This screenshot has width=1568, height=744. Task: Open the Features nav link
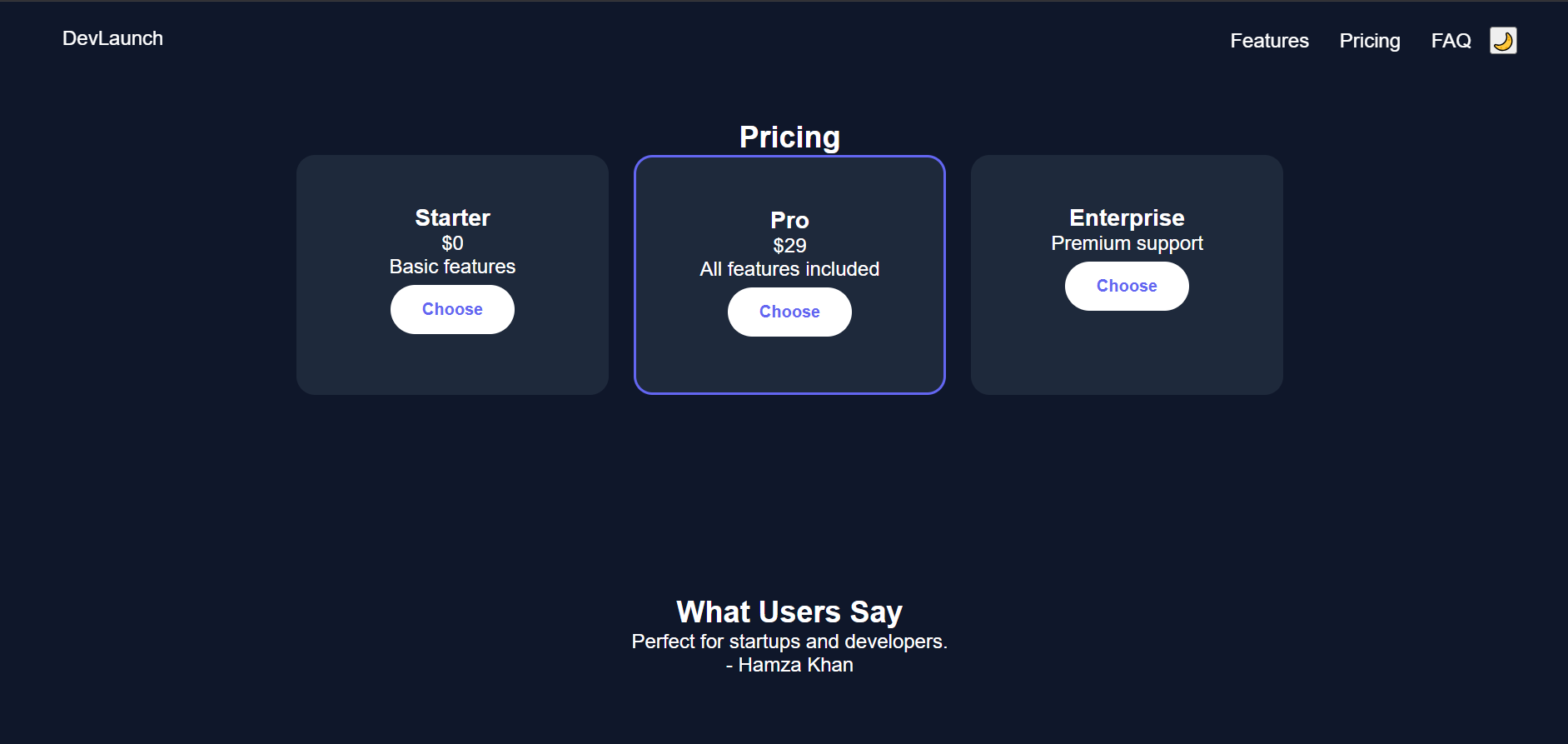1269,41
